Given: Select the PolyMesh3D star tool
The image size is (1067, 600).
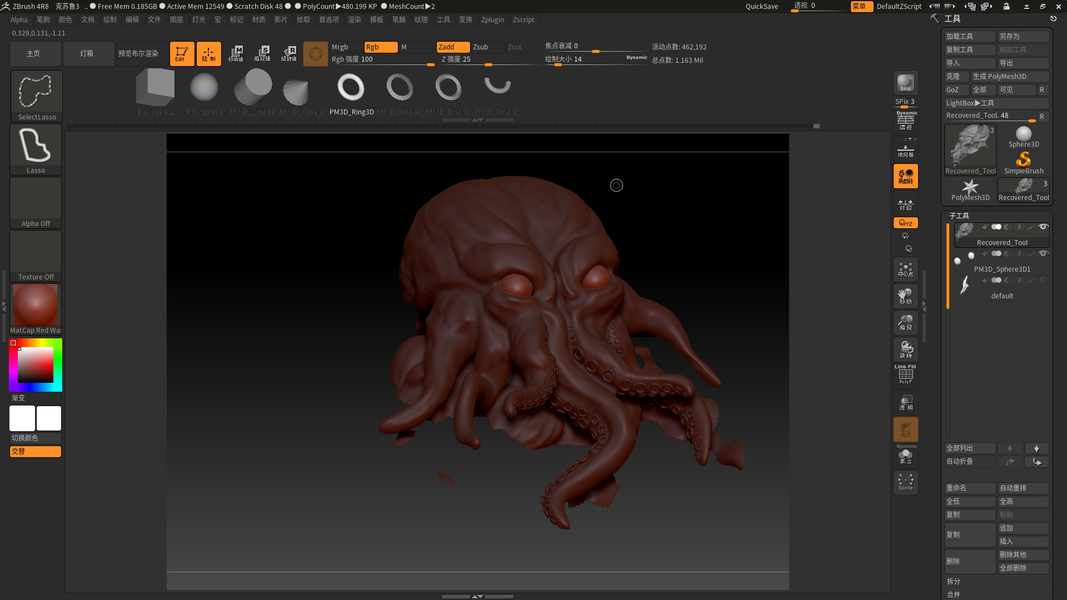Looking at the screenshot, I should (970, 190).
